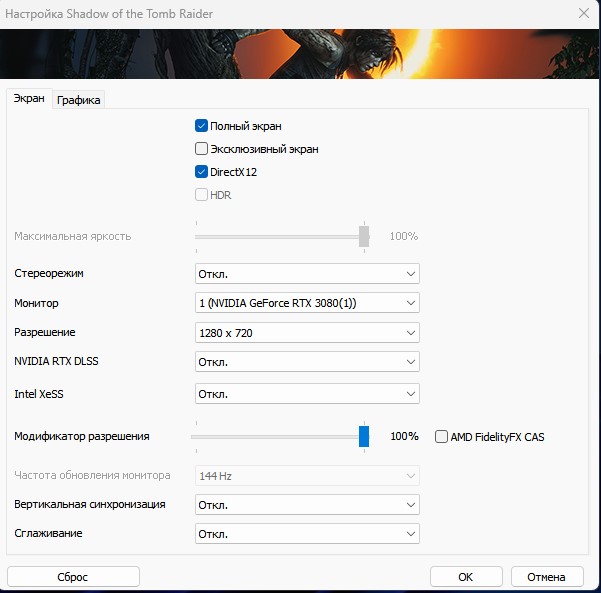This screenshot has height=593, width=601.
Task: Select the Экран tab
Action: coord(28,98)
